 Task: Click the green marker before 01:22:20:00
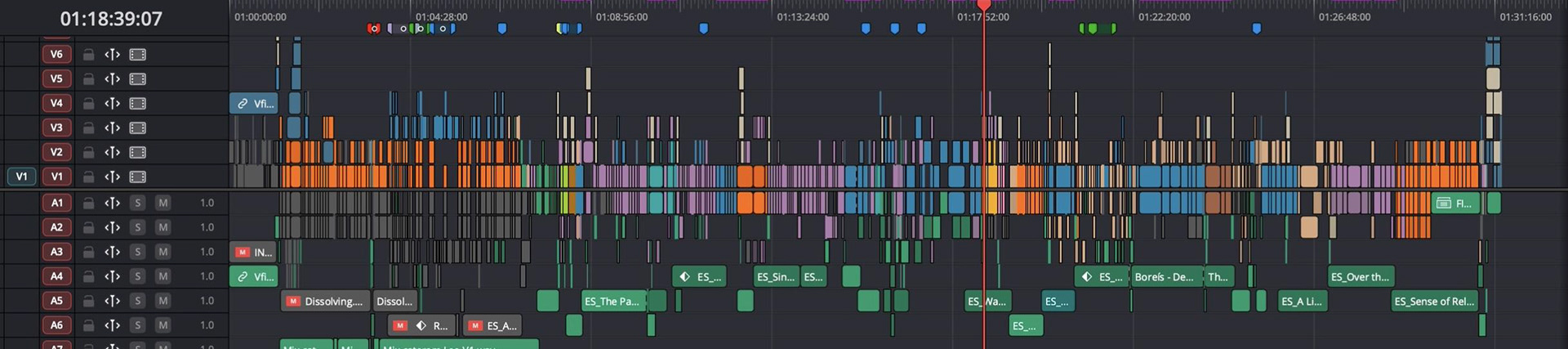tap(1094, 29)
